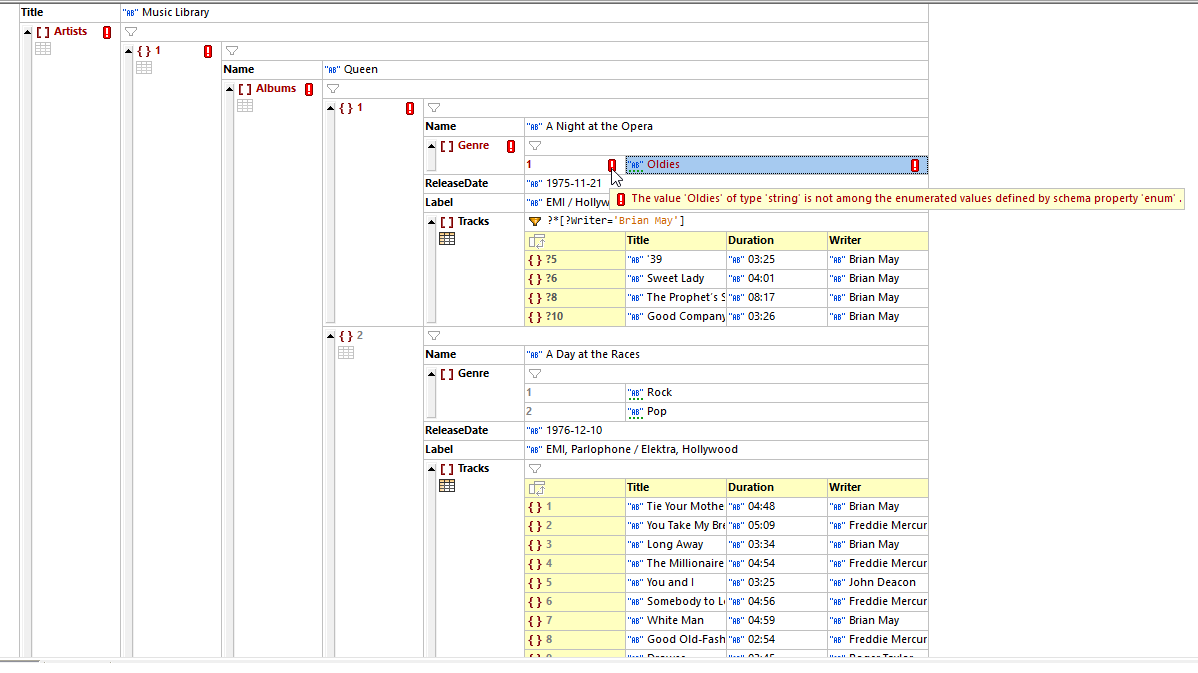Collapse the Artists array
The width and height of the screenshot is (1198, 673).
pyautogui.click(x=28, y=32)
